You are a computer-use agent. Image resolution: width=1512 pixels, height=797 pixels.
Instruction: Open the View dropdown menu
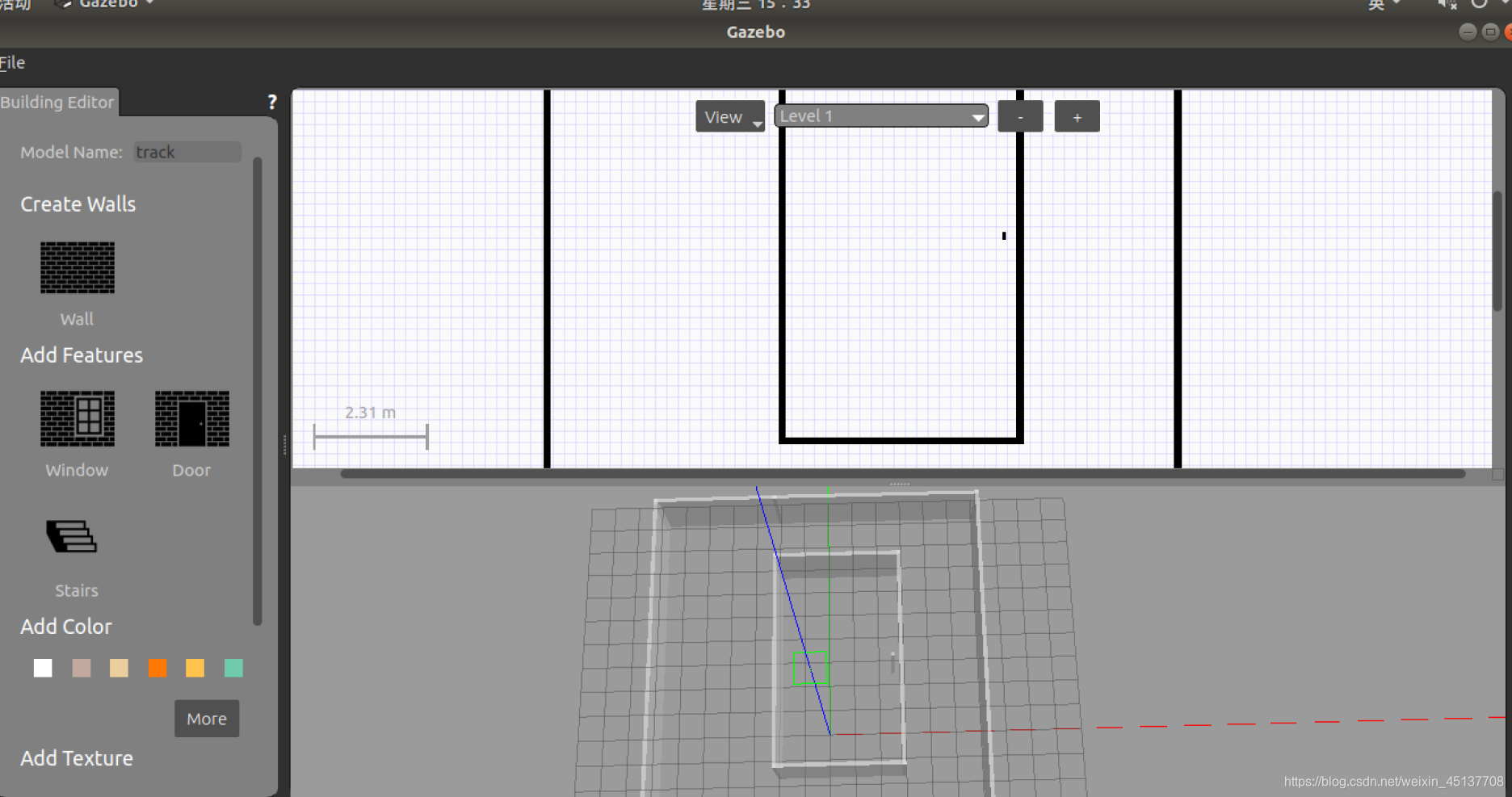(730, 116)
